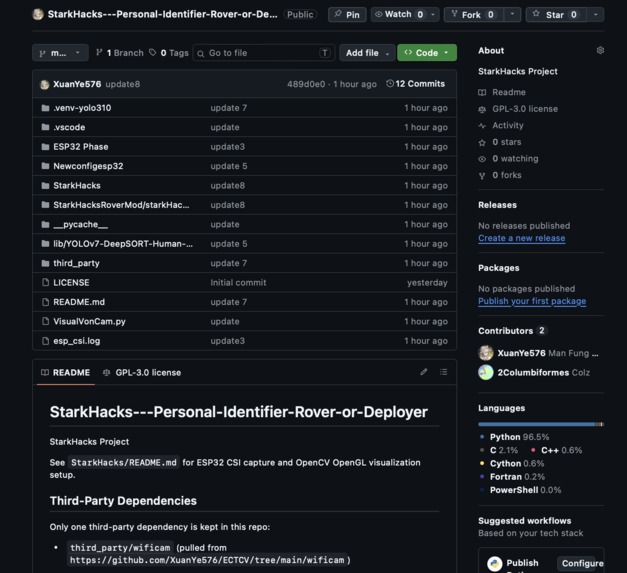Star the repository
The image size is (627, 573).
coord(555,15)
